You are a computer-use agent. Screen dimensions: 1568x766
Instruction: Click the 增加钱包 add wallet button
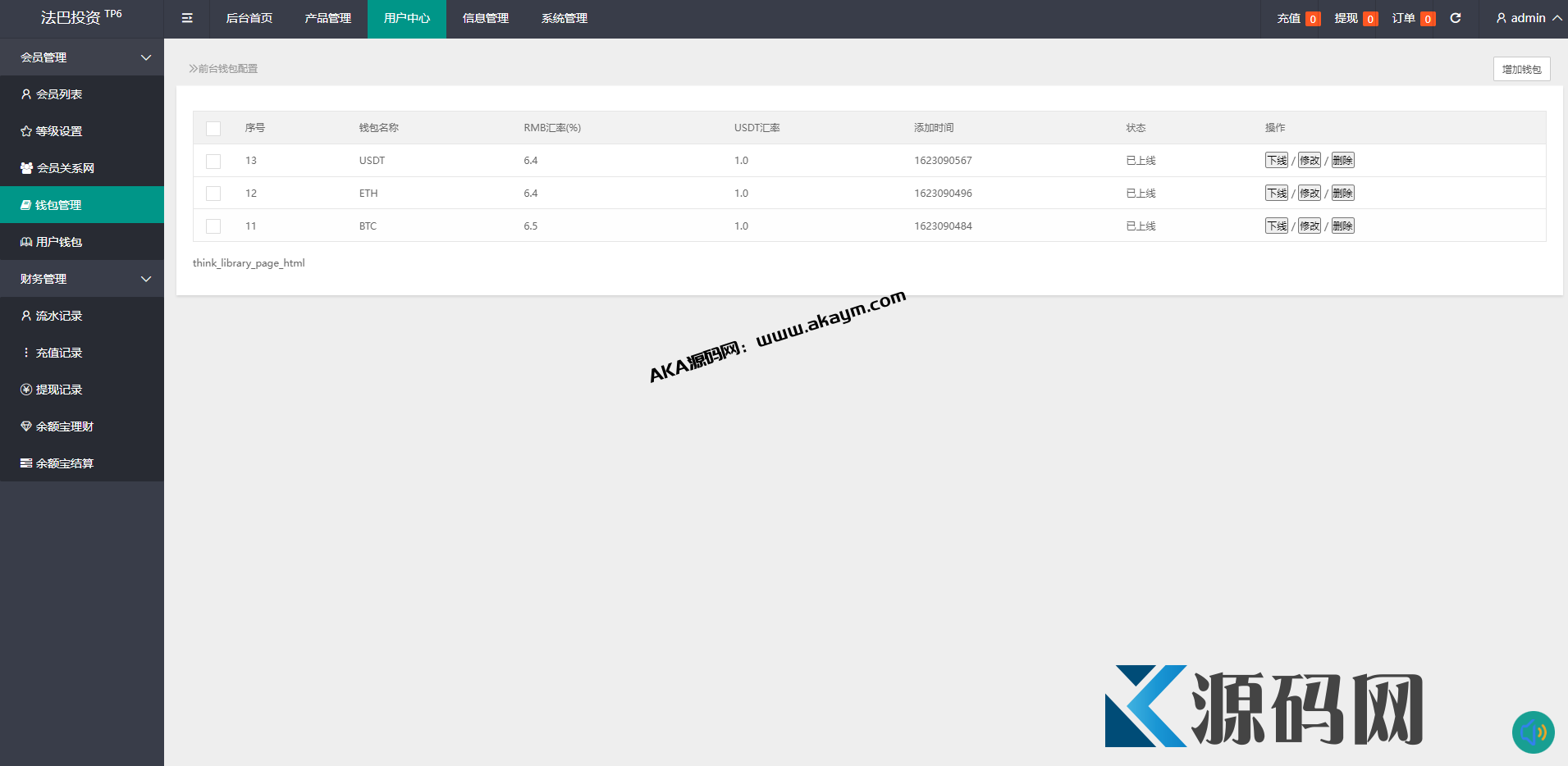coord(1521,69)
